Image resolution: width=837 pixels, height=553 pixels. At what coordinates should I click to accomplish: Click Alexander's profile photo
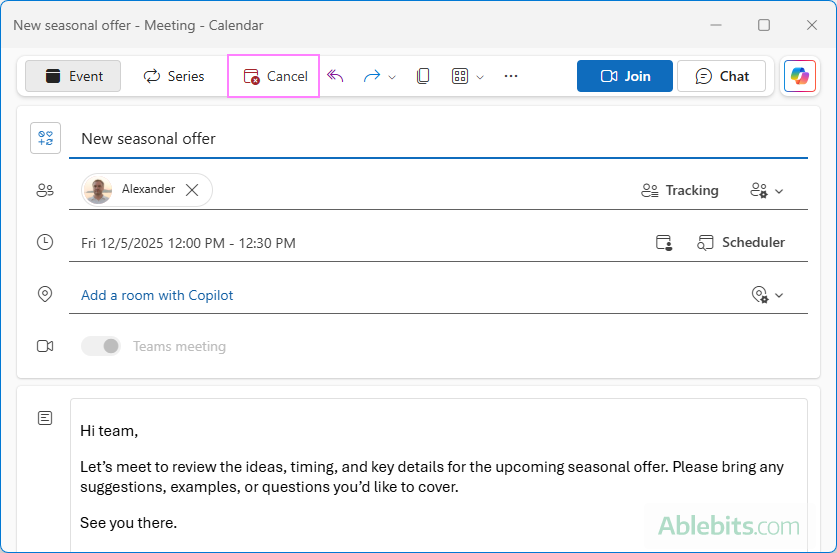98,189
